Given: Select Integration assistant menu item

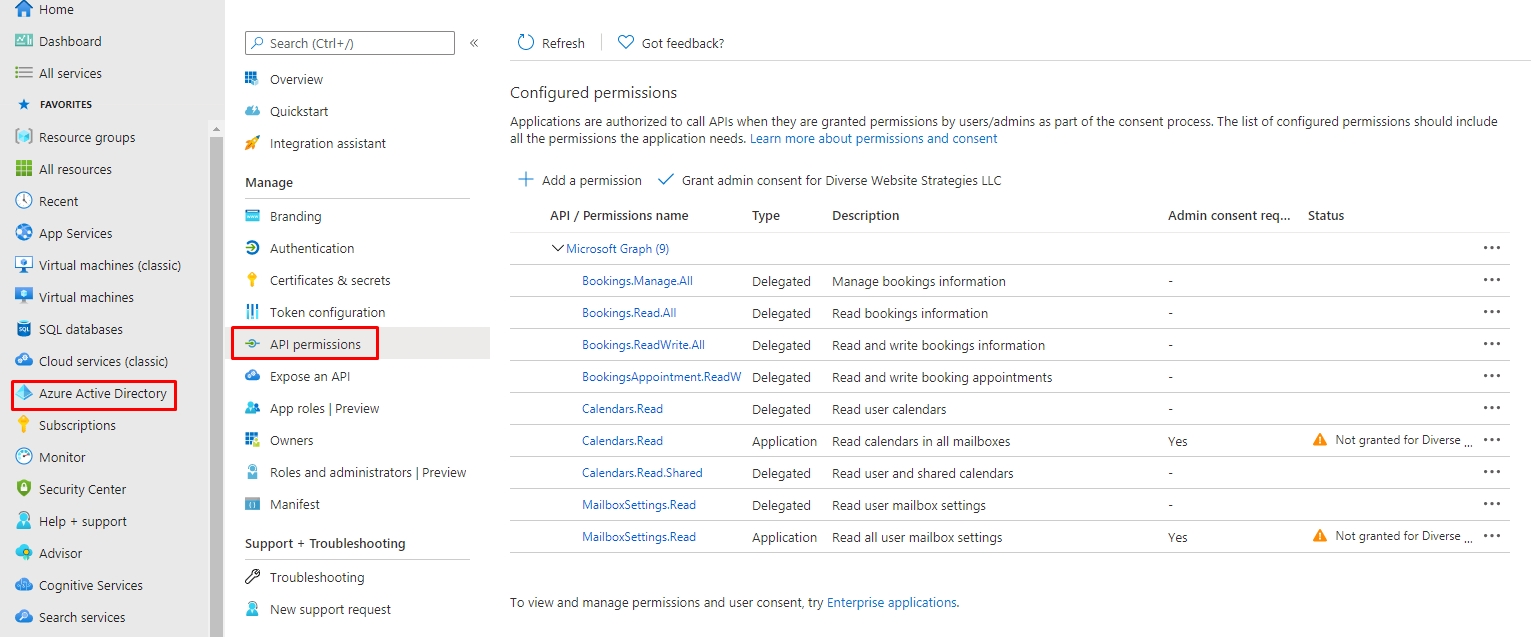Looking at the screenshot, I should tap(327, 143).
